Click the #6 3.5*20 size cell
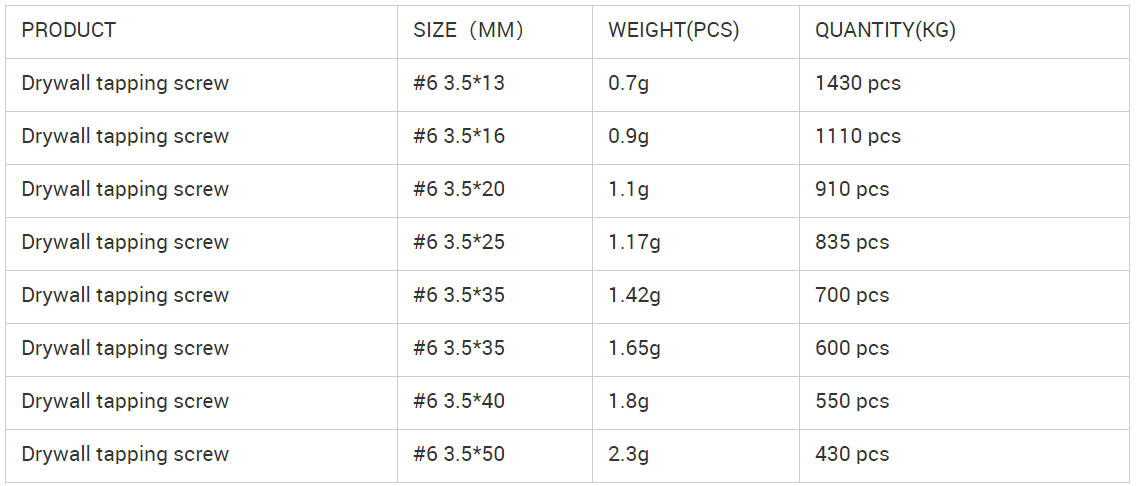 pyautogui.click(x=459, y=189)
